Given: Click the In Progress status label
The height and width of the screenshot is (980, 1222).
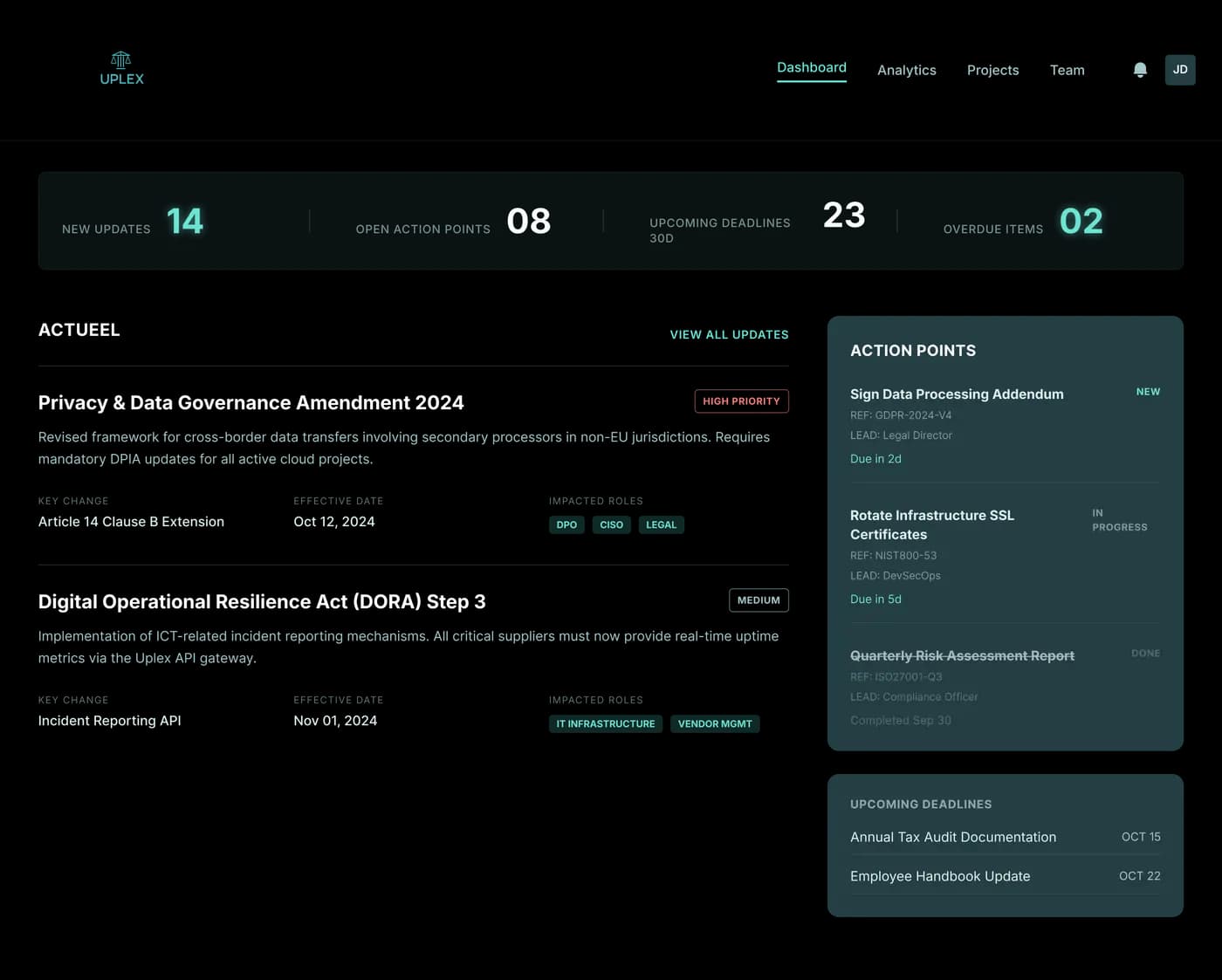Looking at the screenshot, I should (x=1119, y=520).
